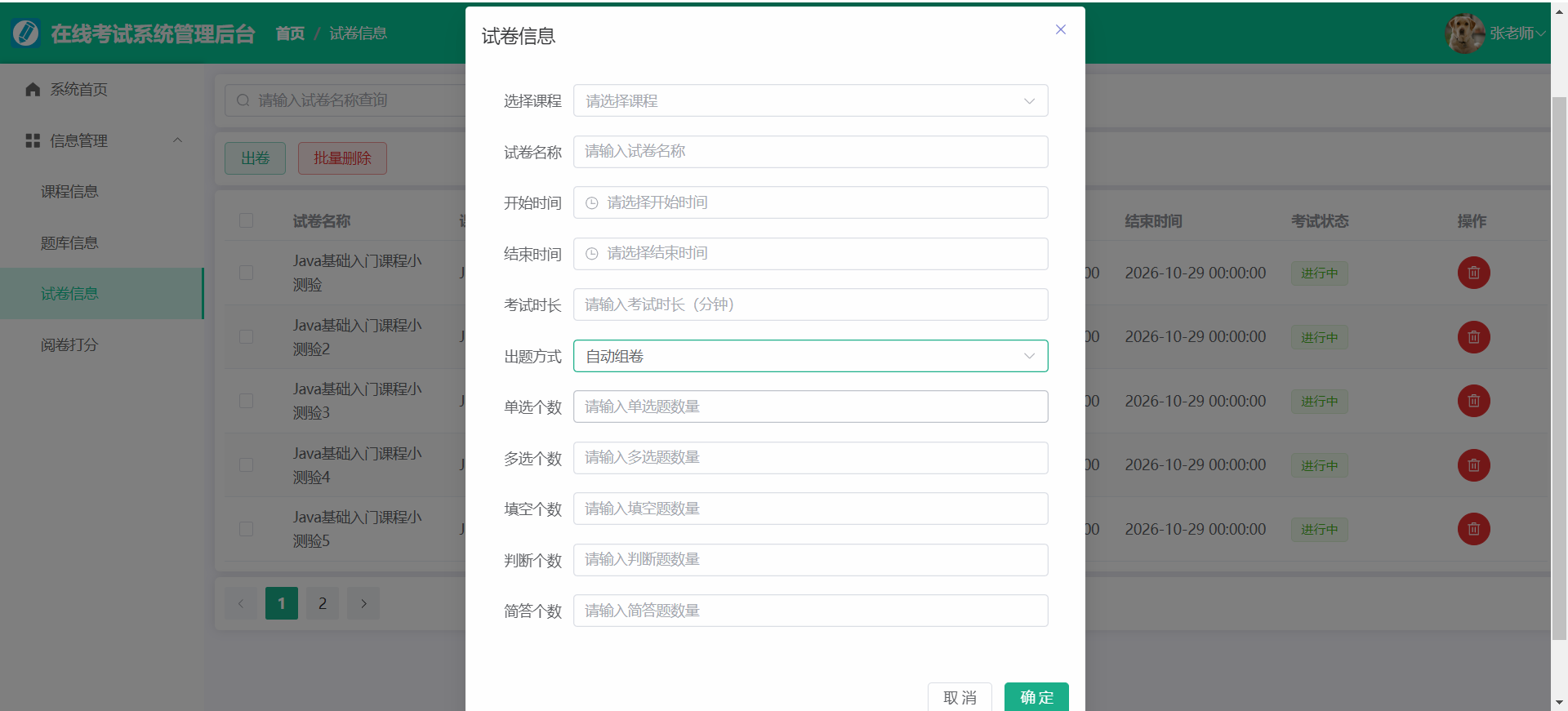Click the clock icon in the 结束时间 field
Screen dimensions: 1568x711
click(592, 254)
